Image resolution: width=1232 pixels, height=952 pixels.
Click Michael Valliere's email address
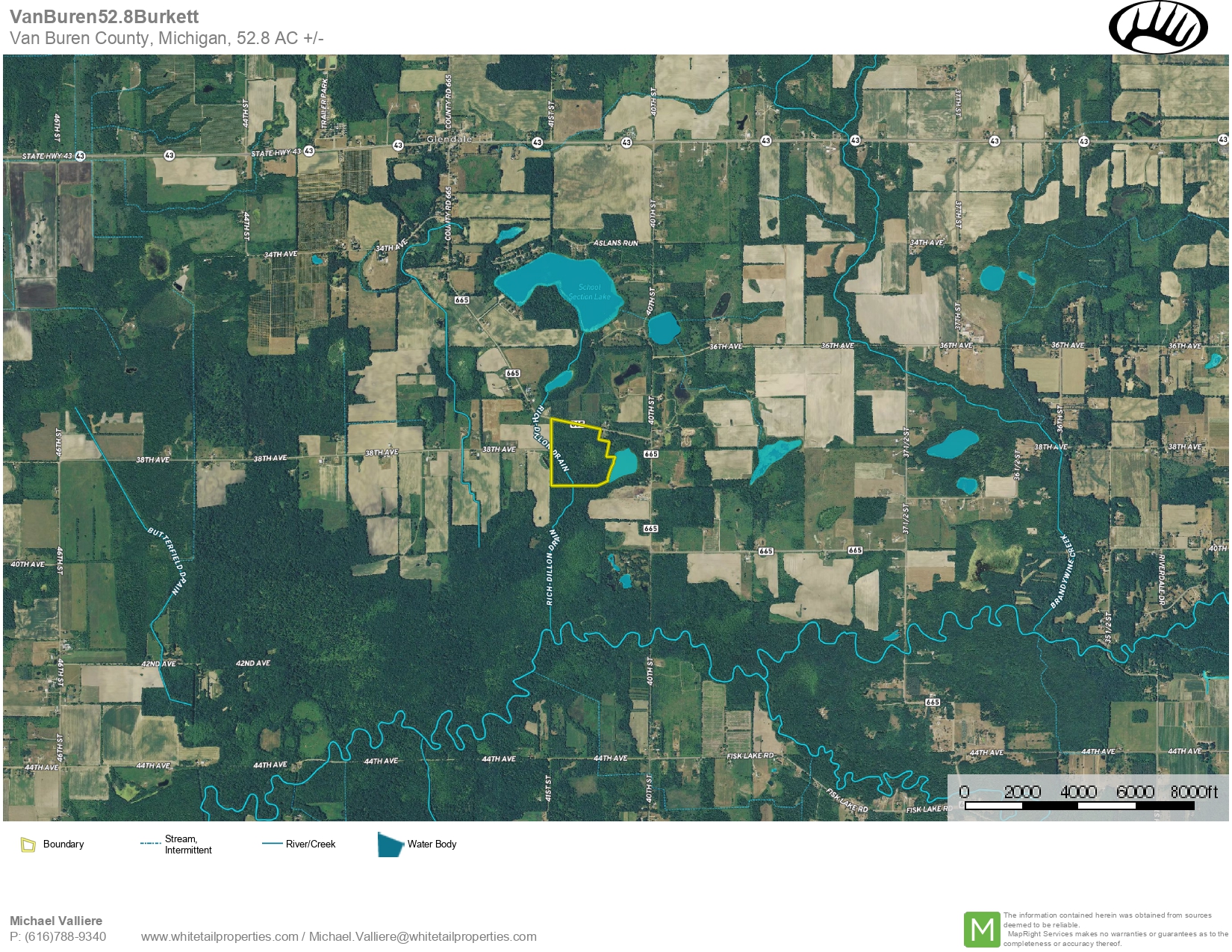pos(423,936)
